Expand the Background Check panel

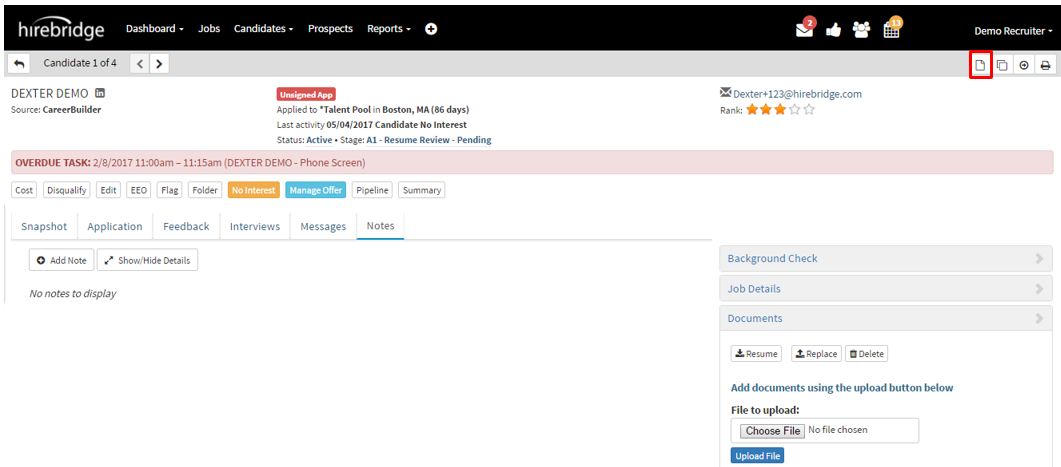[x=885, y=259]
